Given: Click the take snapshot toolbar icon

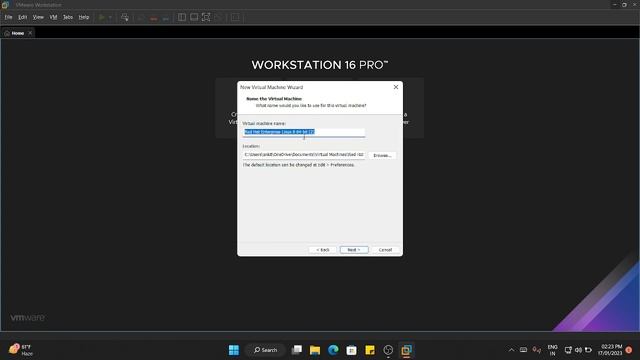Looking at the screenshot, I should [x=141, y=18].
